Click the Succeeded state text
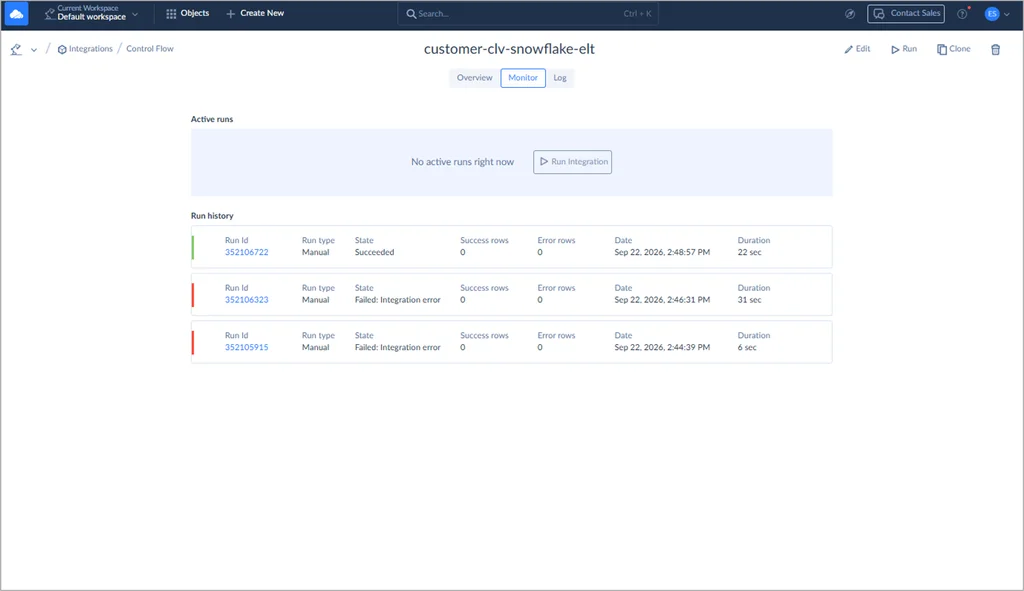Viewport: 1024px width, 591px height. pyautogui.click(x=374, y=252)
